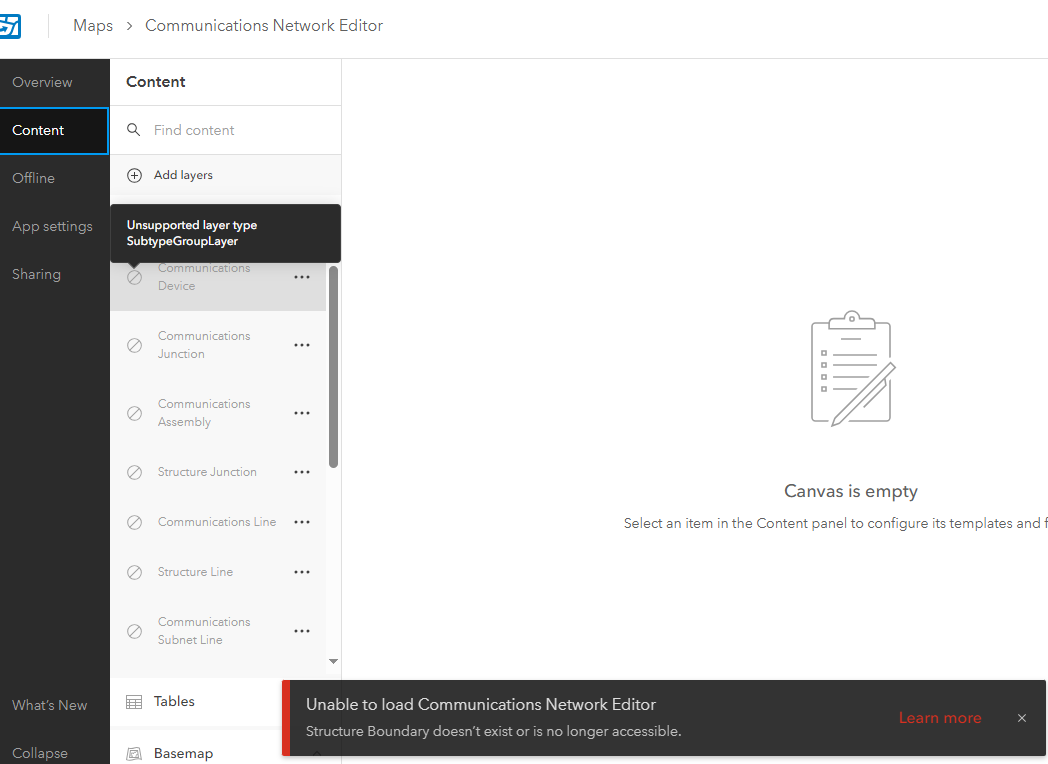Screen dimensions: 1048x764
Task: Click the Field Maps logo icon
Action: click(9, 26)
